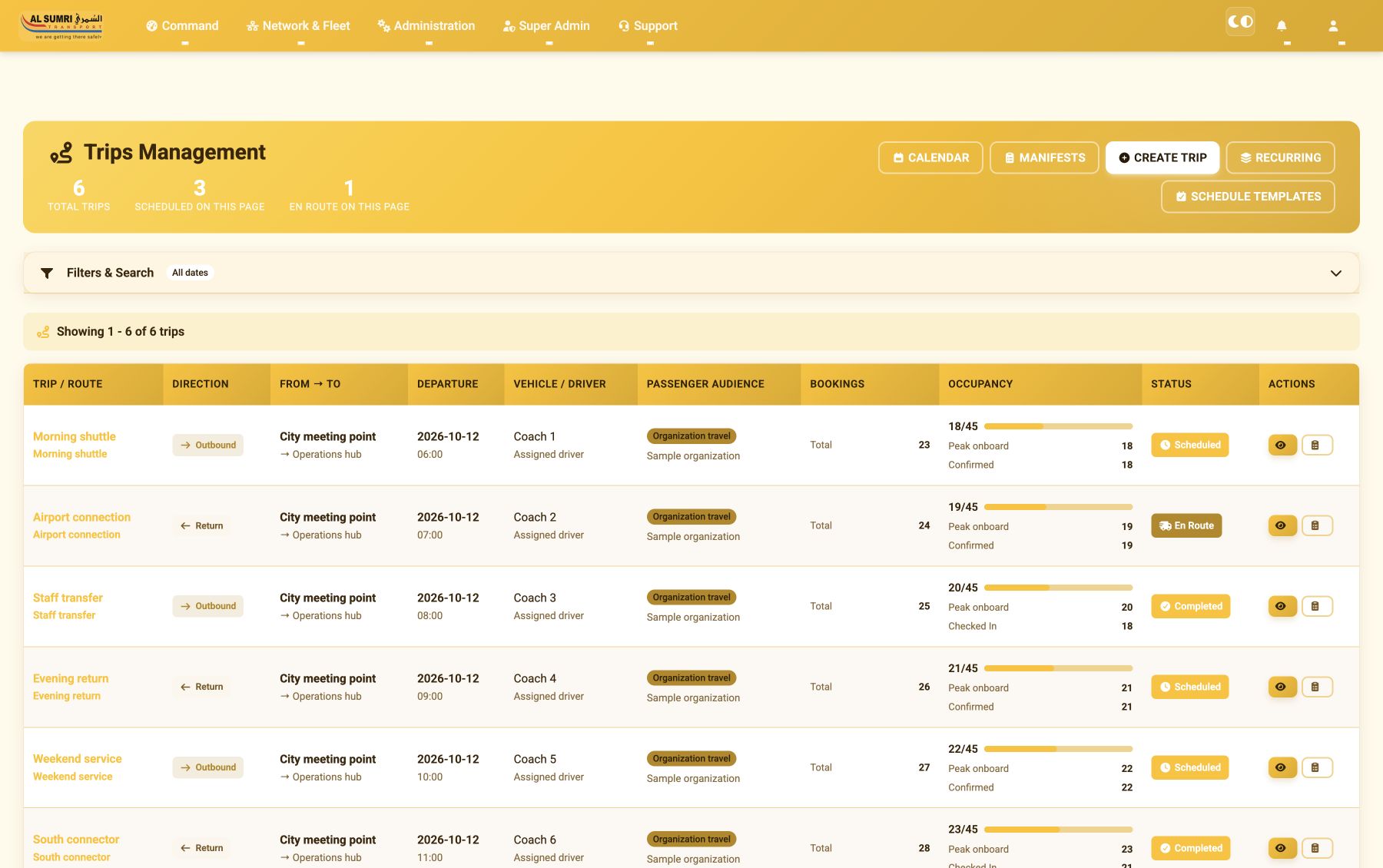Screen dimensions: 1383x868
Task: View Evening return trip eye icon
Action: point(1282,687)
